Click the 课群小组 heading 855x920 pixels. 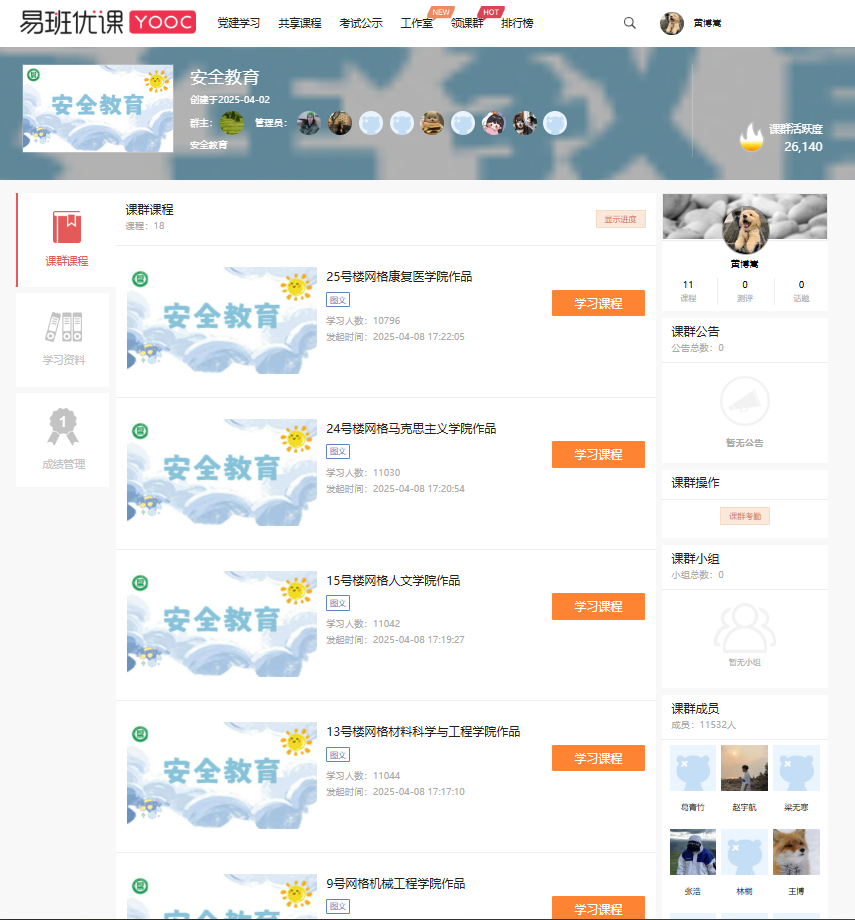[x=695, y=559]
